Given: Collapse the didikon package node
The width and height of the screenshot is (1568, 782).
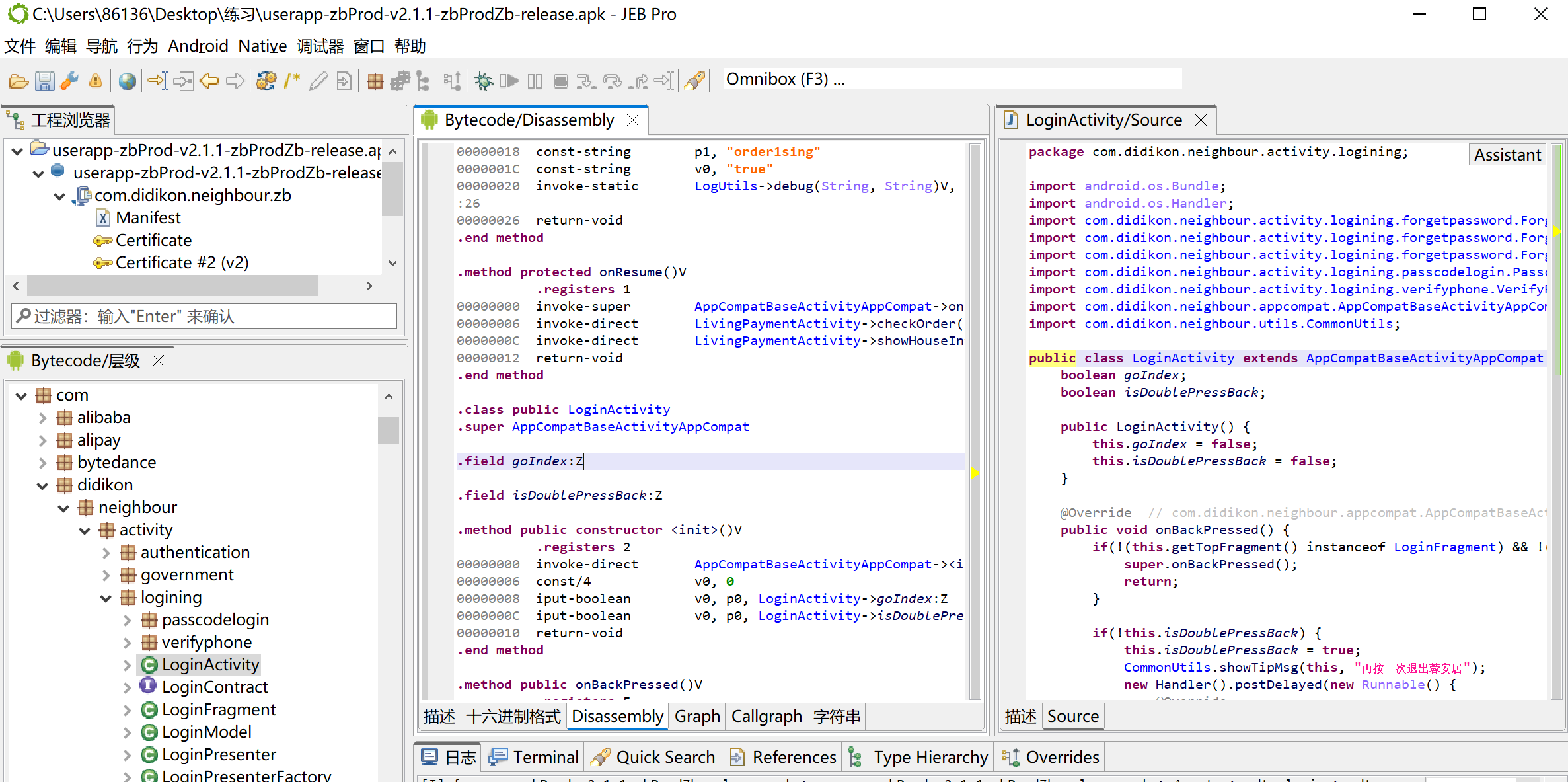Looking at the screenshot, I should pyautogui.click(x=42, y=485).
